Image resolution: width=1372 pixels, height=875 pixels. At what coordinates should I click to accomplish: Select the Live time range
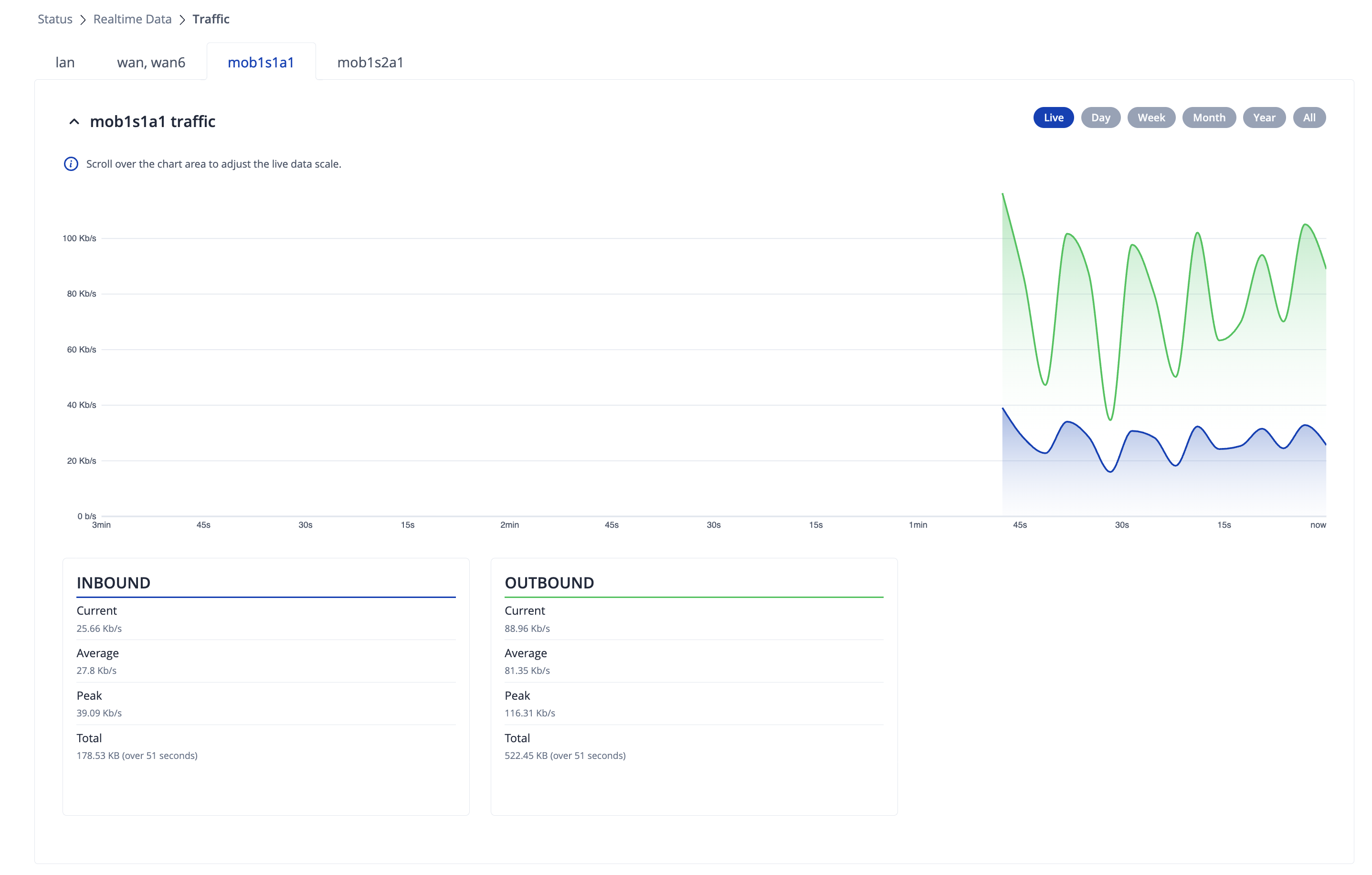point(1053,117)
